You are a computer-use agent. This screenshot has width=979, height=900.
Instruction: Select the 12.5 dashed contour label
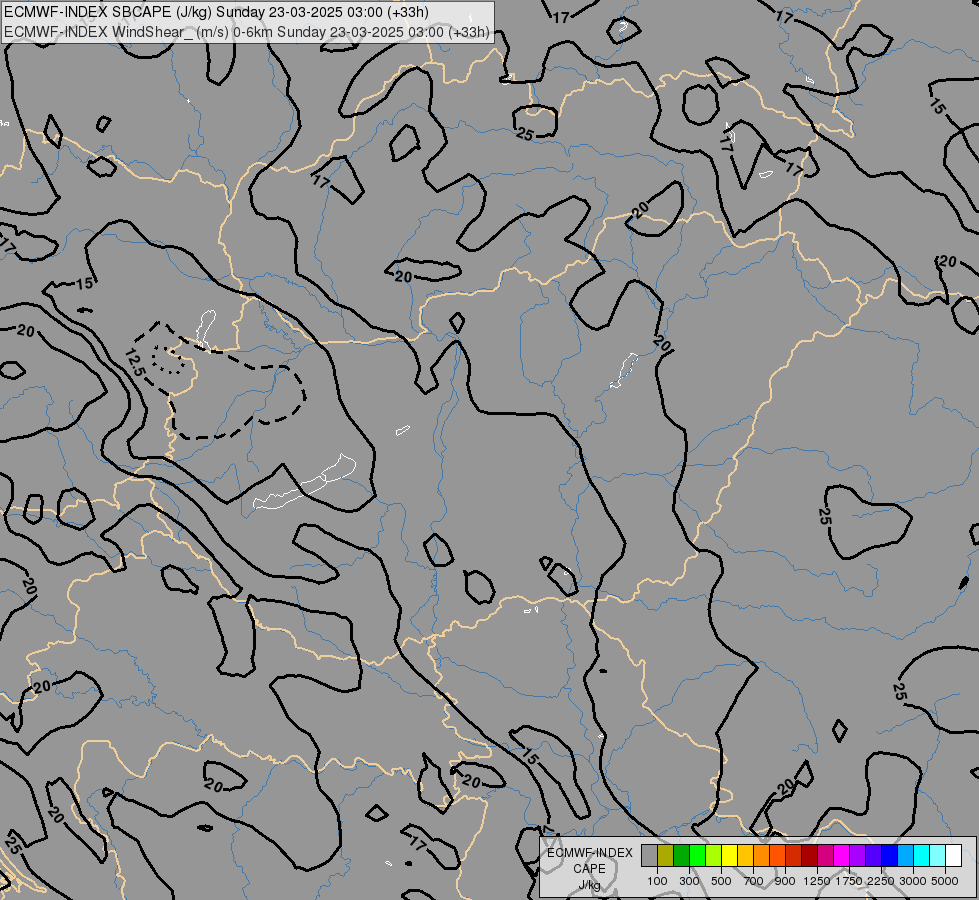point(135,363)
